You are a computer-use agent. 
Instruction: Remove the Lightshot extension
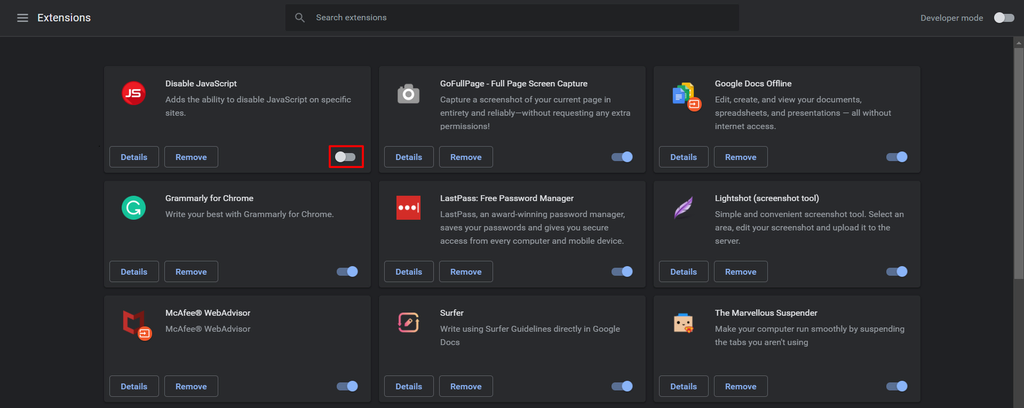point(741,272)
